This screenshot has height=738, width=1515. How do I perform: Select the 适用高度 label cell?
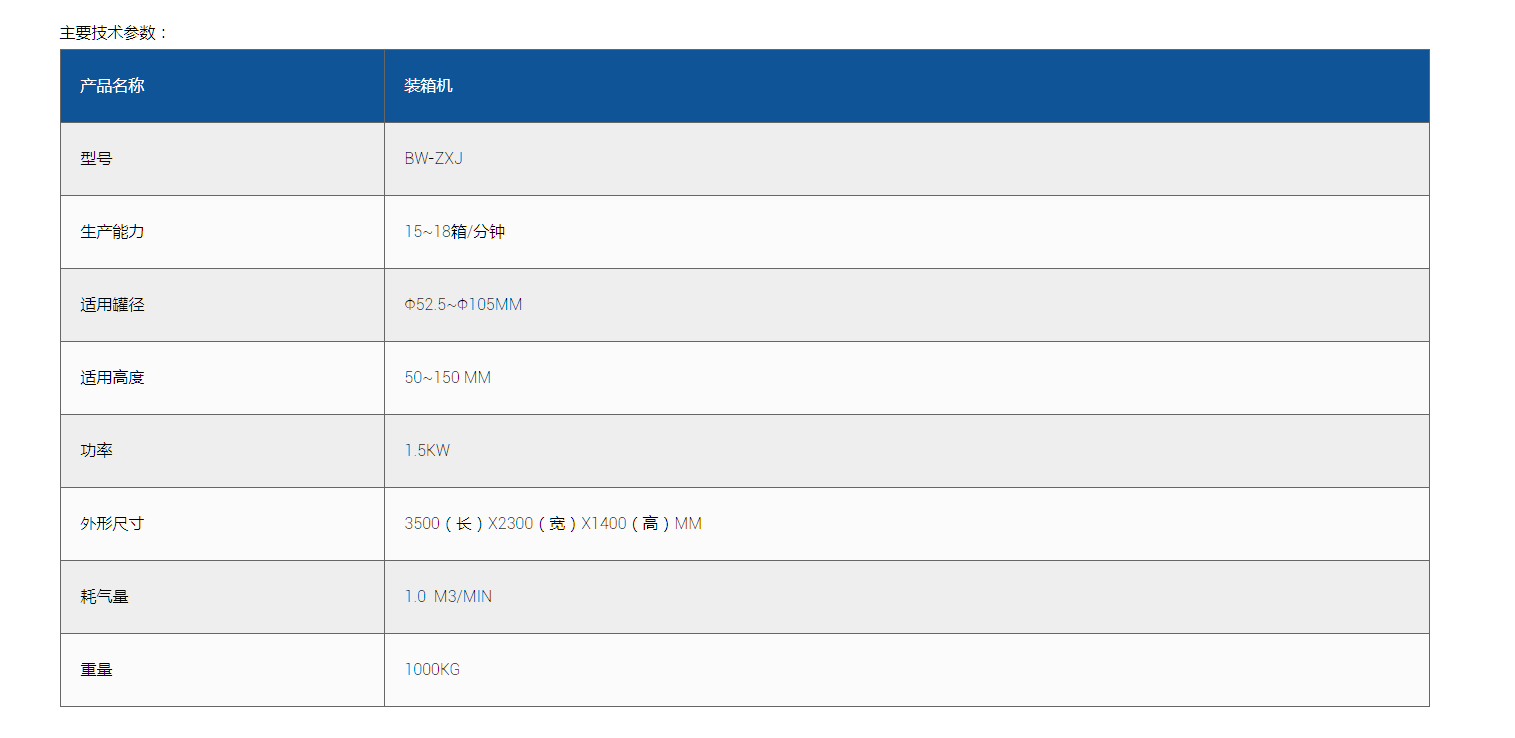pos(112,378)
